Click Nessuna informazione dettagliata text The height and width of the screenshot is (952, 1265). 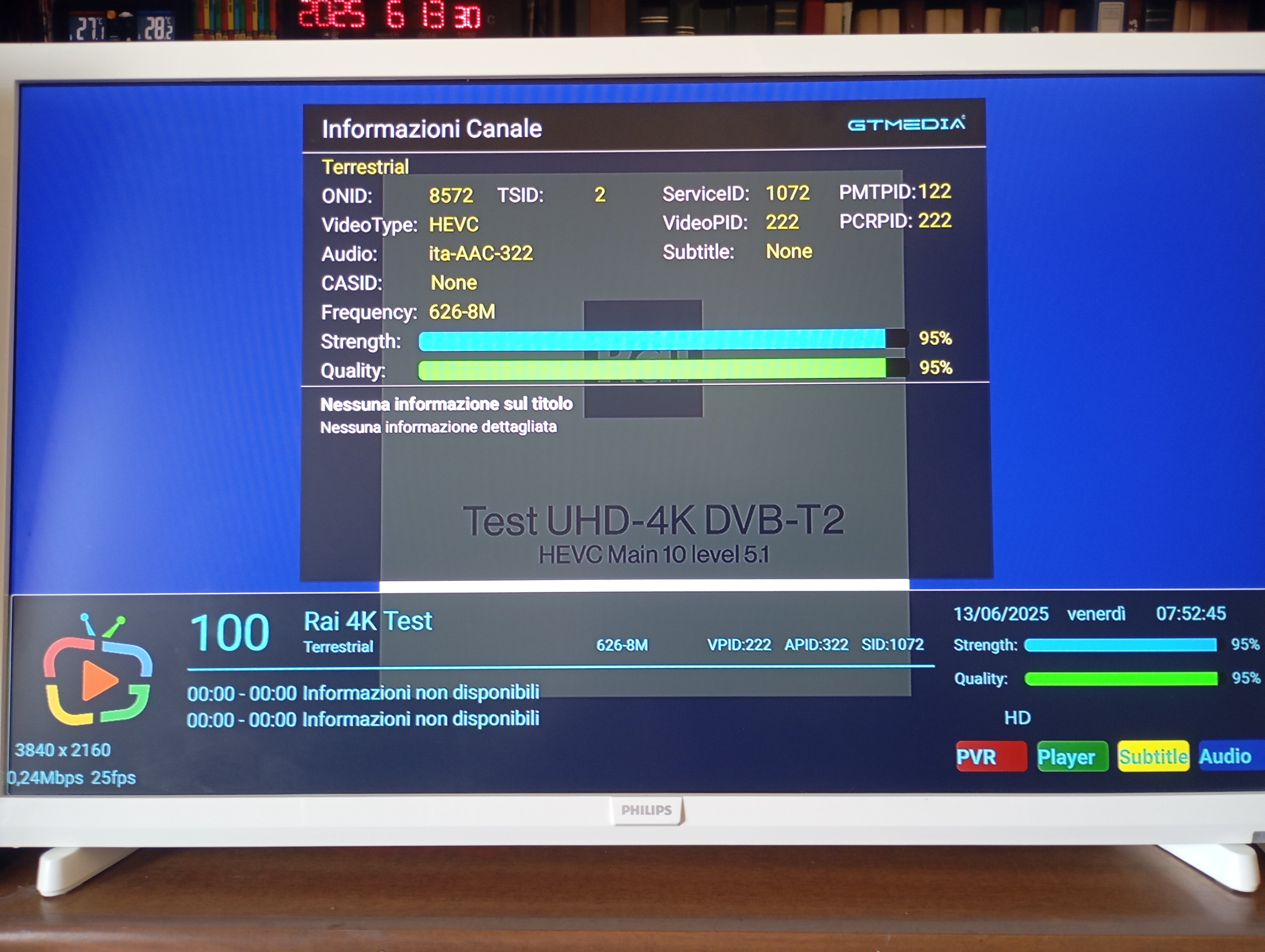pyautogui.click(x=439, y=427)
